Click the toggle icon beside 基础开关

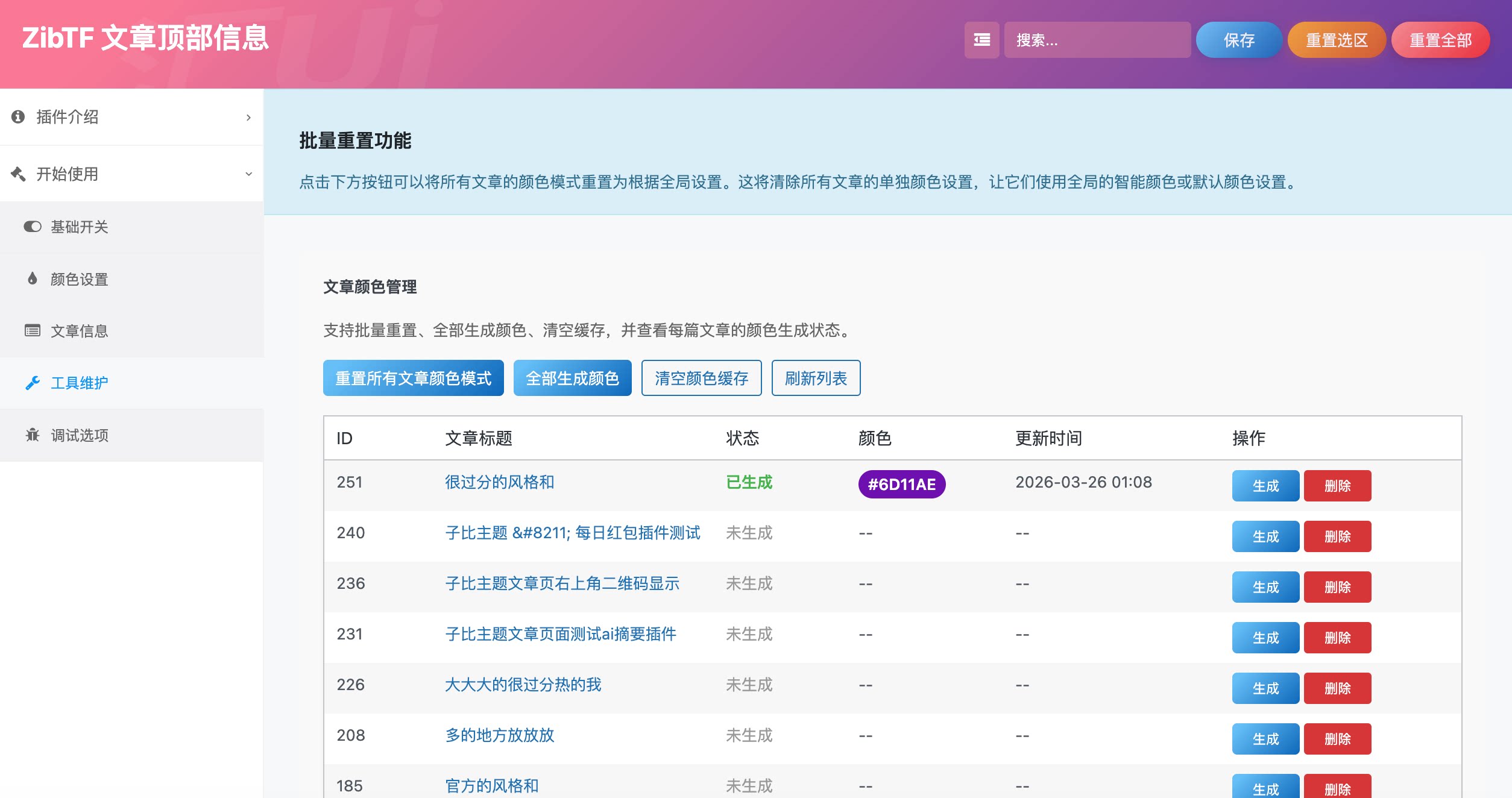pyautogui.click(x=33, y=227)
